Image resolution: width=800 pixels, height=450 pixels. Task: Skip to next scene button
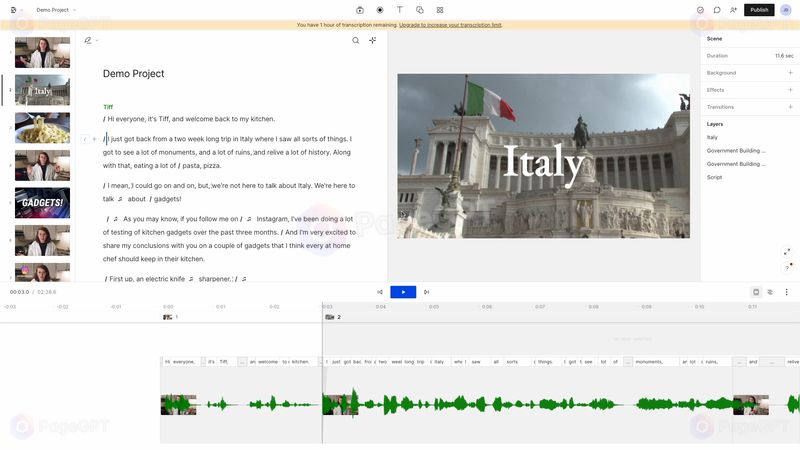tap(427, 292)
